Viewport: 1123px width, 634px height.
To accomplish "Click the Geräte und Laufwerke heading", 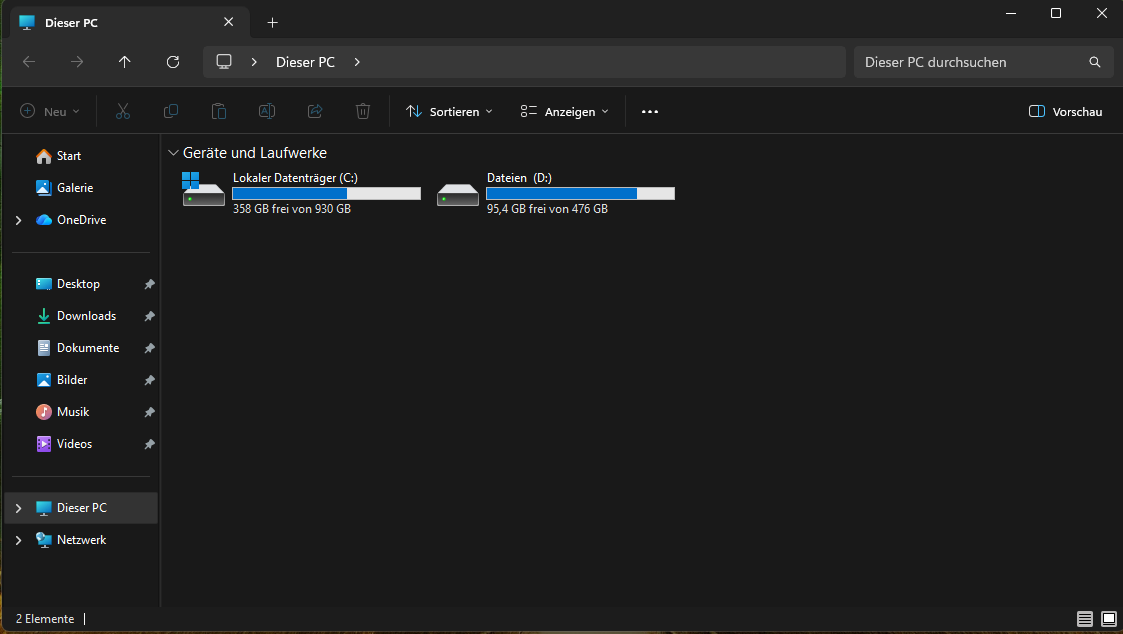I will (254, 153).
